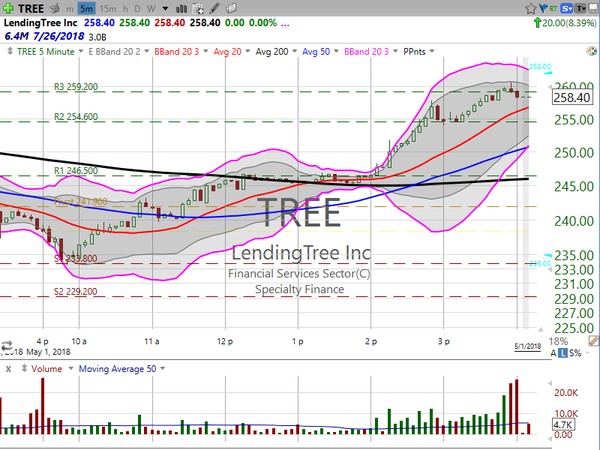Click the printer icon next to TREE
Viewport: 600px width, 450px height.
click(x=55, y=8)
